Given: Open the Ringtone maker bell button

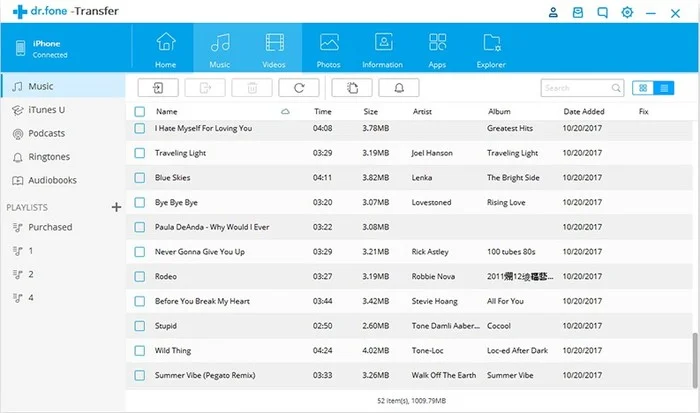Looking at the screenshot, I should 399,88.
